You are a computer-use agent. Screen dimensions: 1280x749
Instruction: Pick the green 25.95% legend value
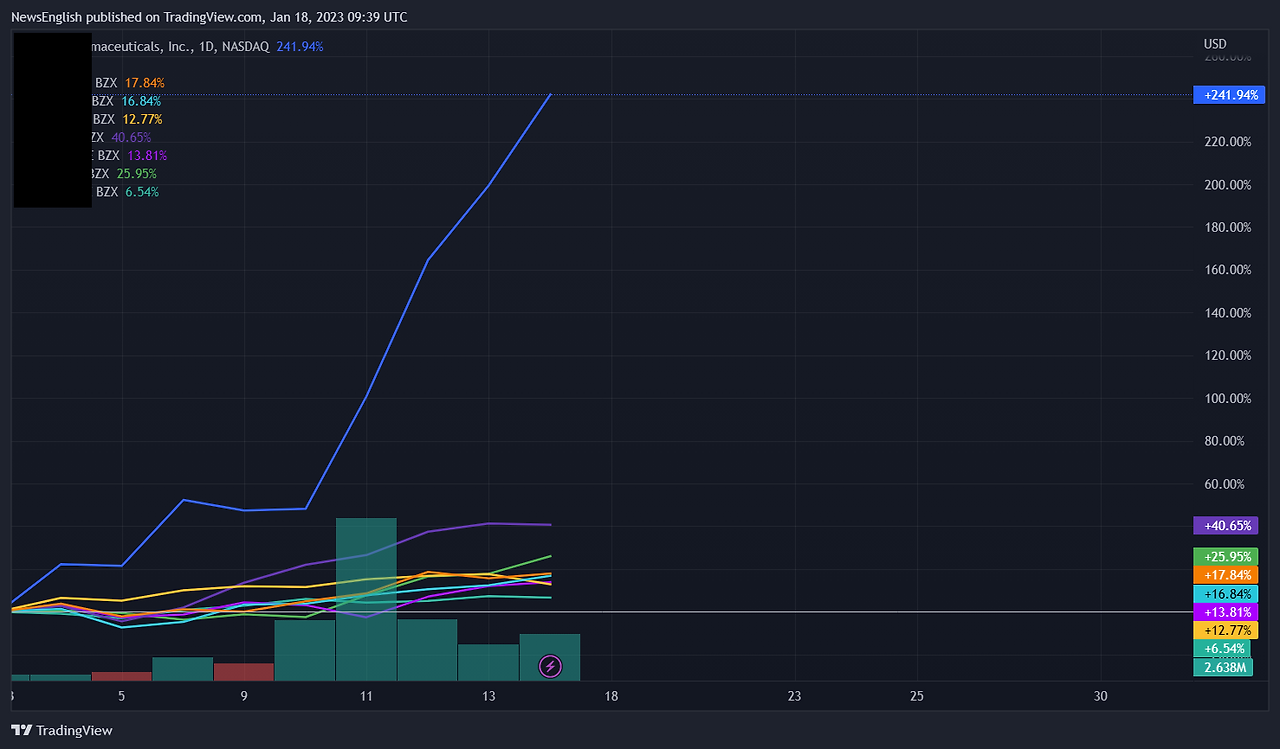coord(137,173)
